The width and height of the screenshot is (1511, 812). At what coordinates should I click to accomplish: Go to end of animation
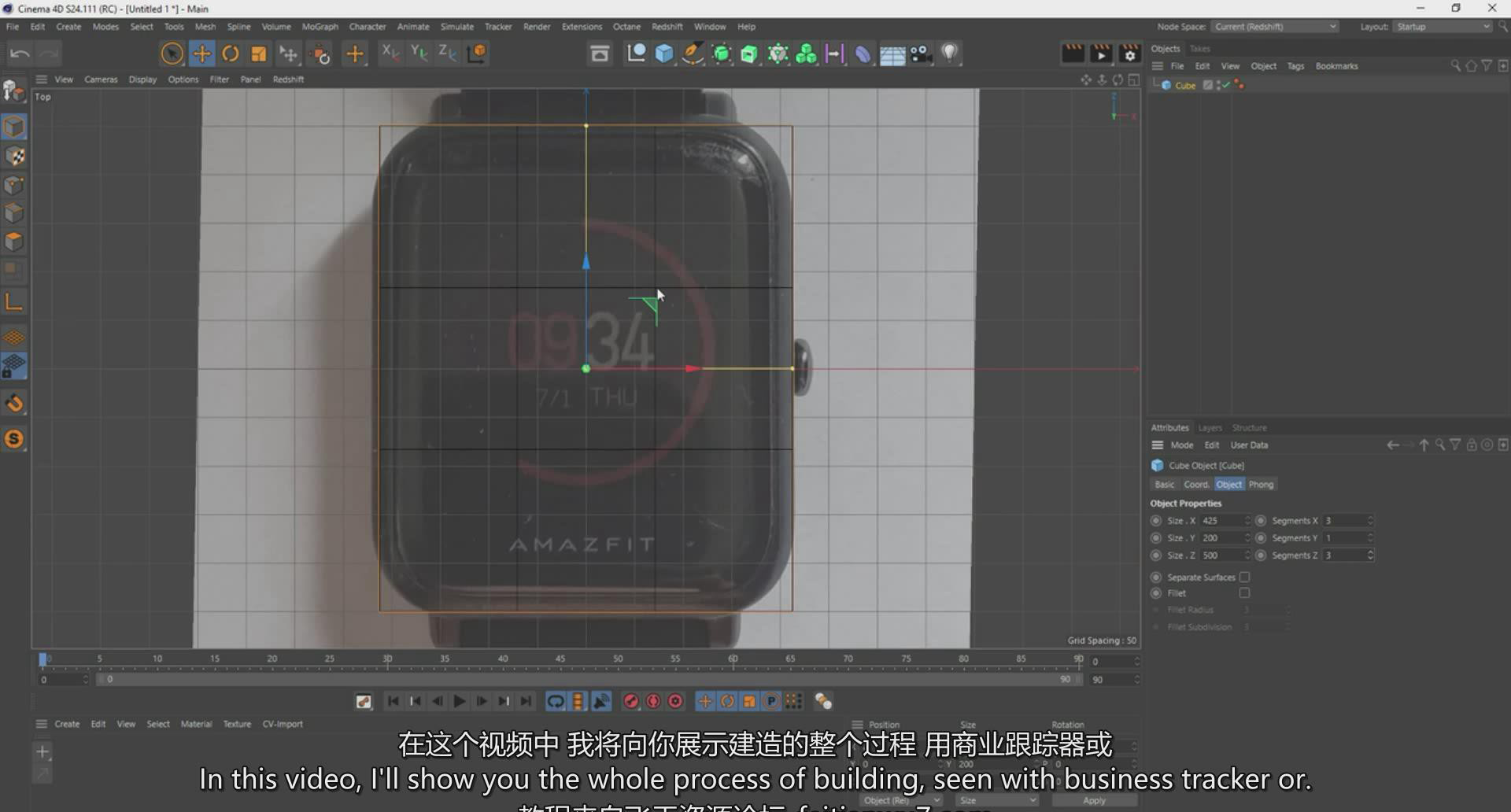click(x=526, y=701)
